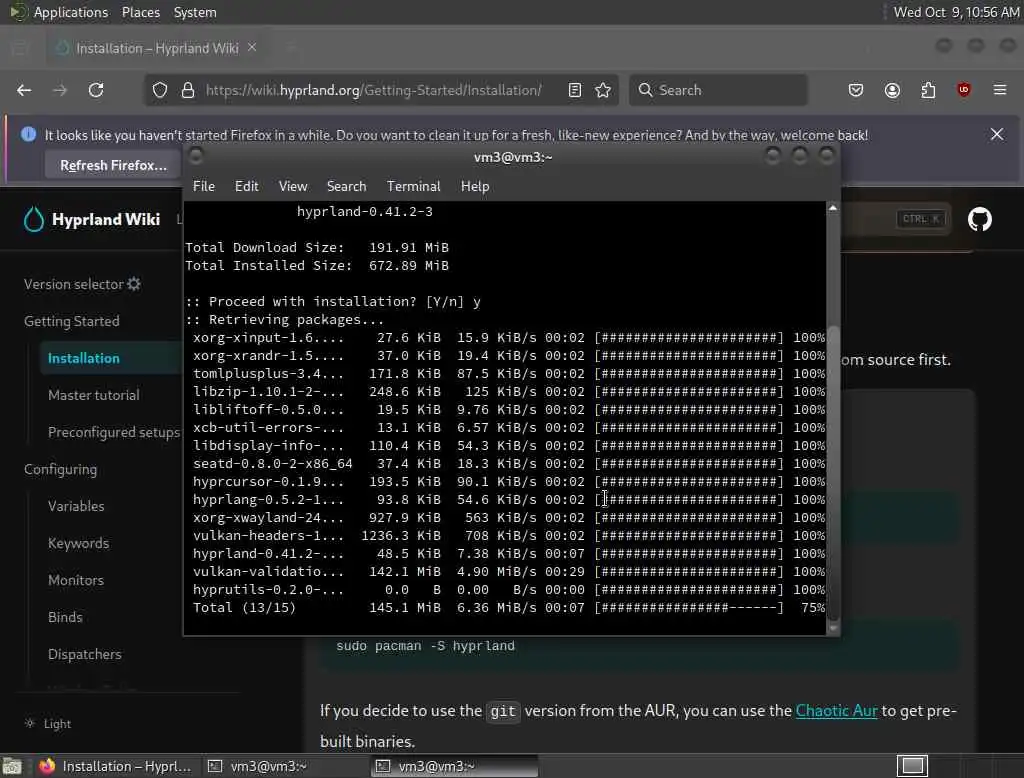Open Firefox hamburger menu
1024x778 pixels.
[1000, 90]
